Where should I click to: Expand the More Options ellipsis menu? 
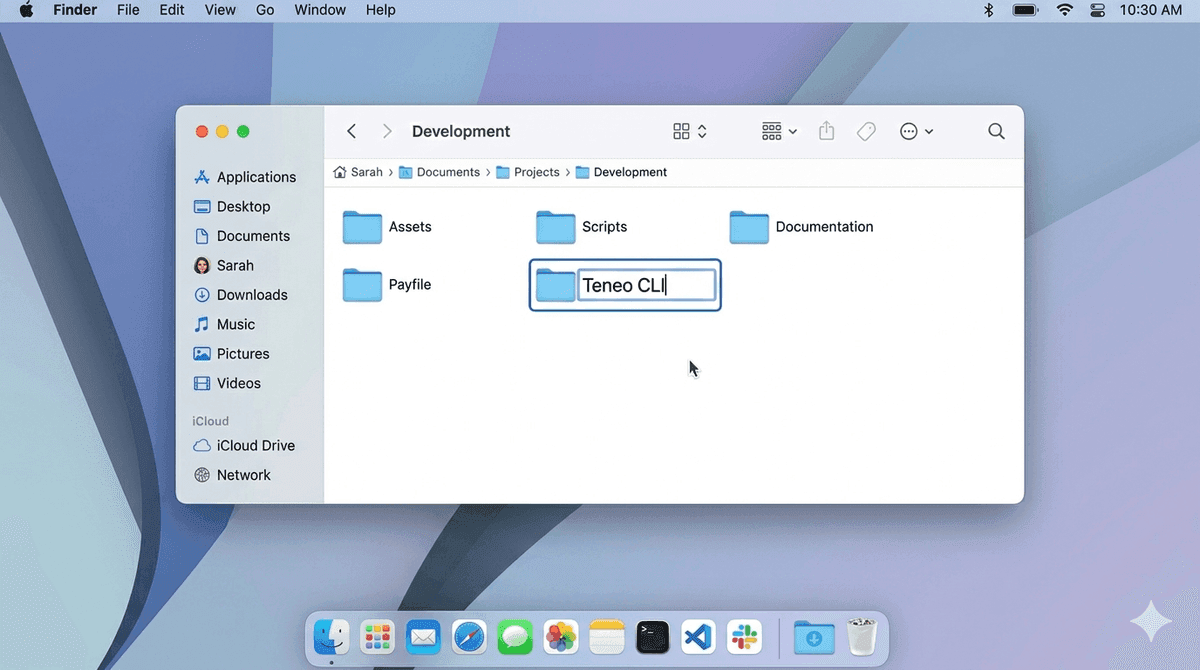(x=908, y=131)
